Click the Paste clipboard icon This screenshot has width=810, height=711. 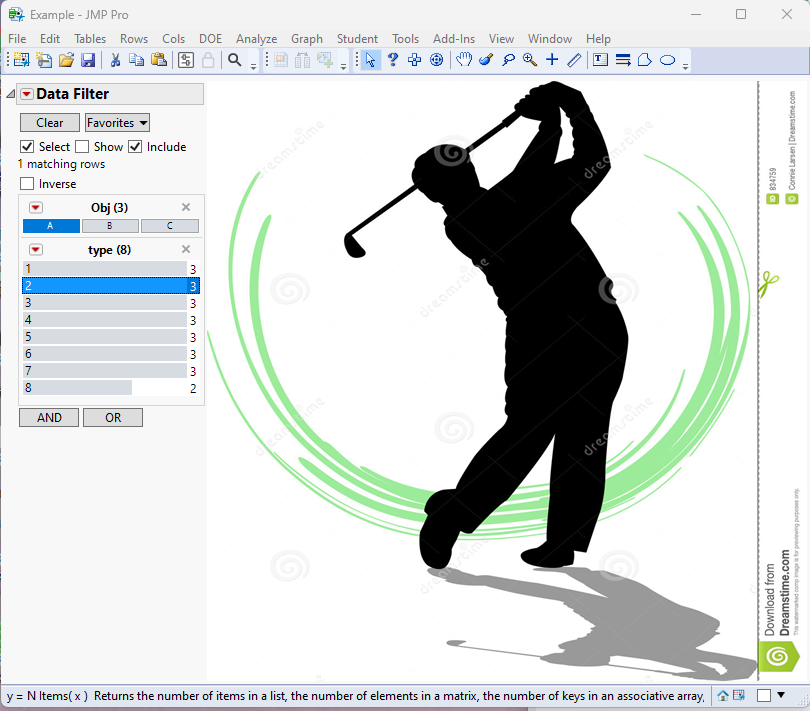click(x=159, y=60)
